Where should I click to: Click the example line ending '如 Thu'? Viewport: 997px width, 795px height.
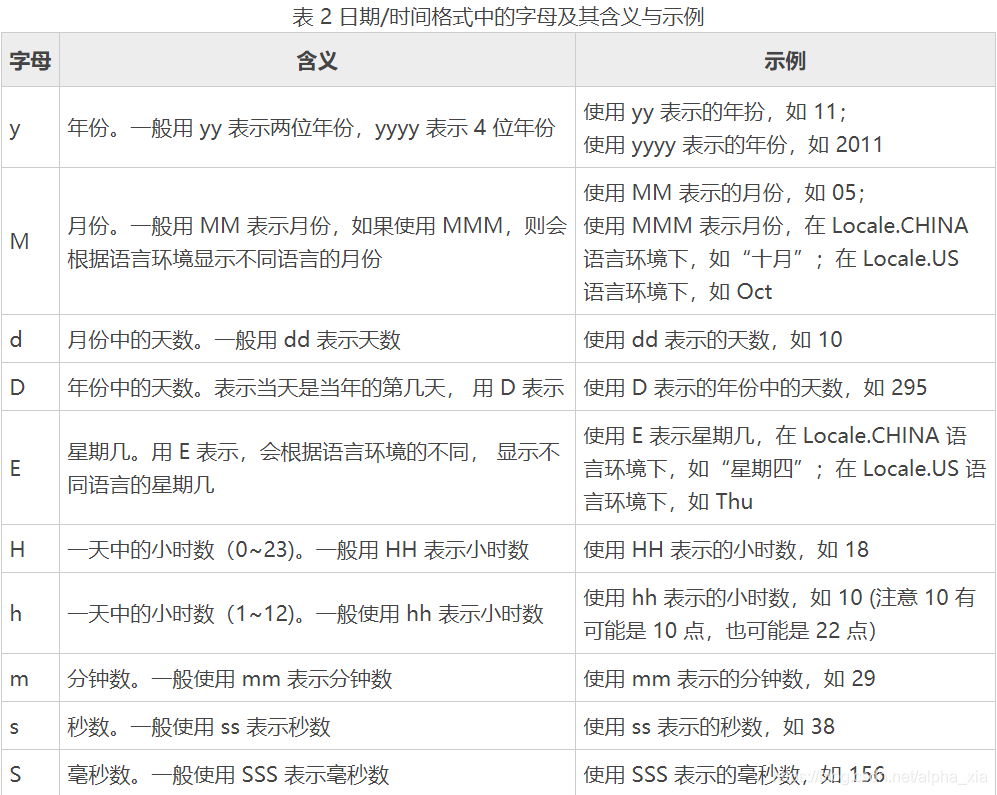point(668,502)
